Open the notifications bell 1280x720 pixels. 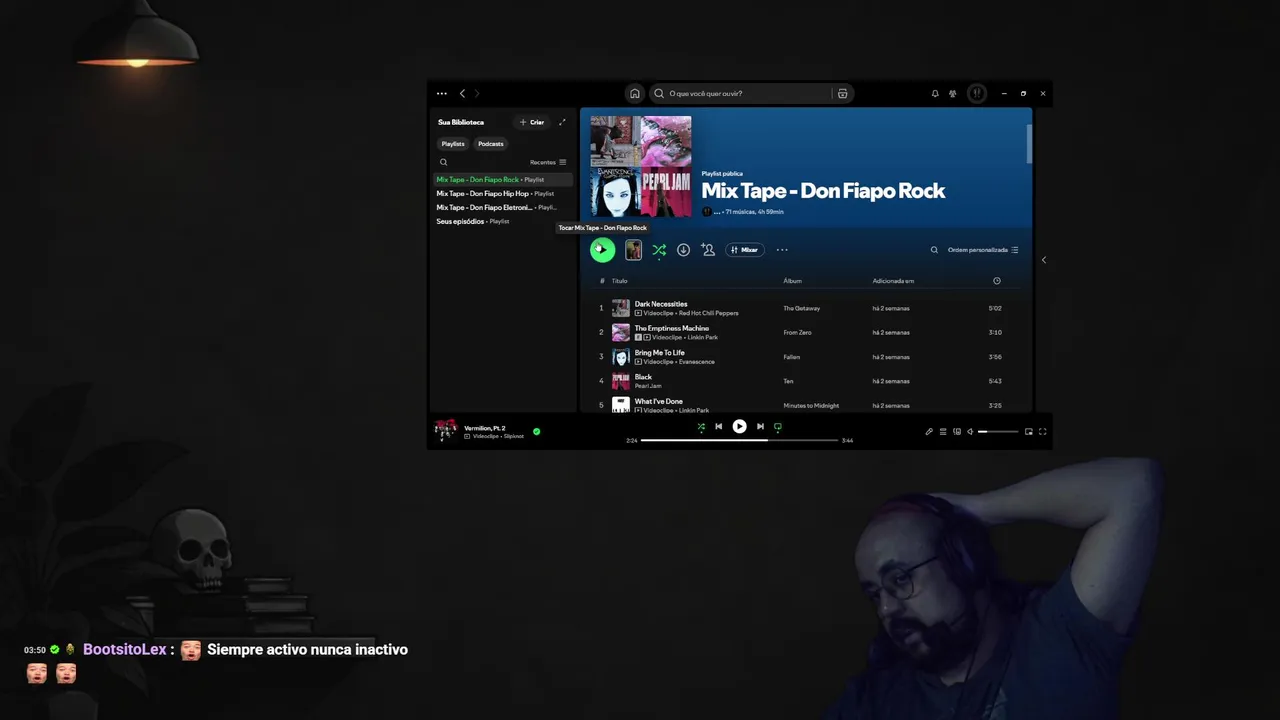coord(935,93)
